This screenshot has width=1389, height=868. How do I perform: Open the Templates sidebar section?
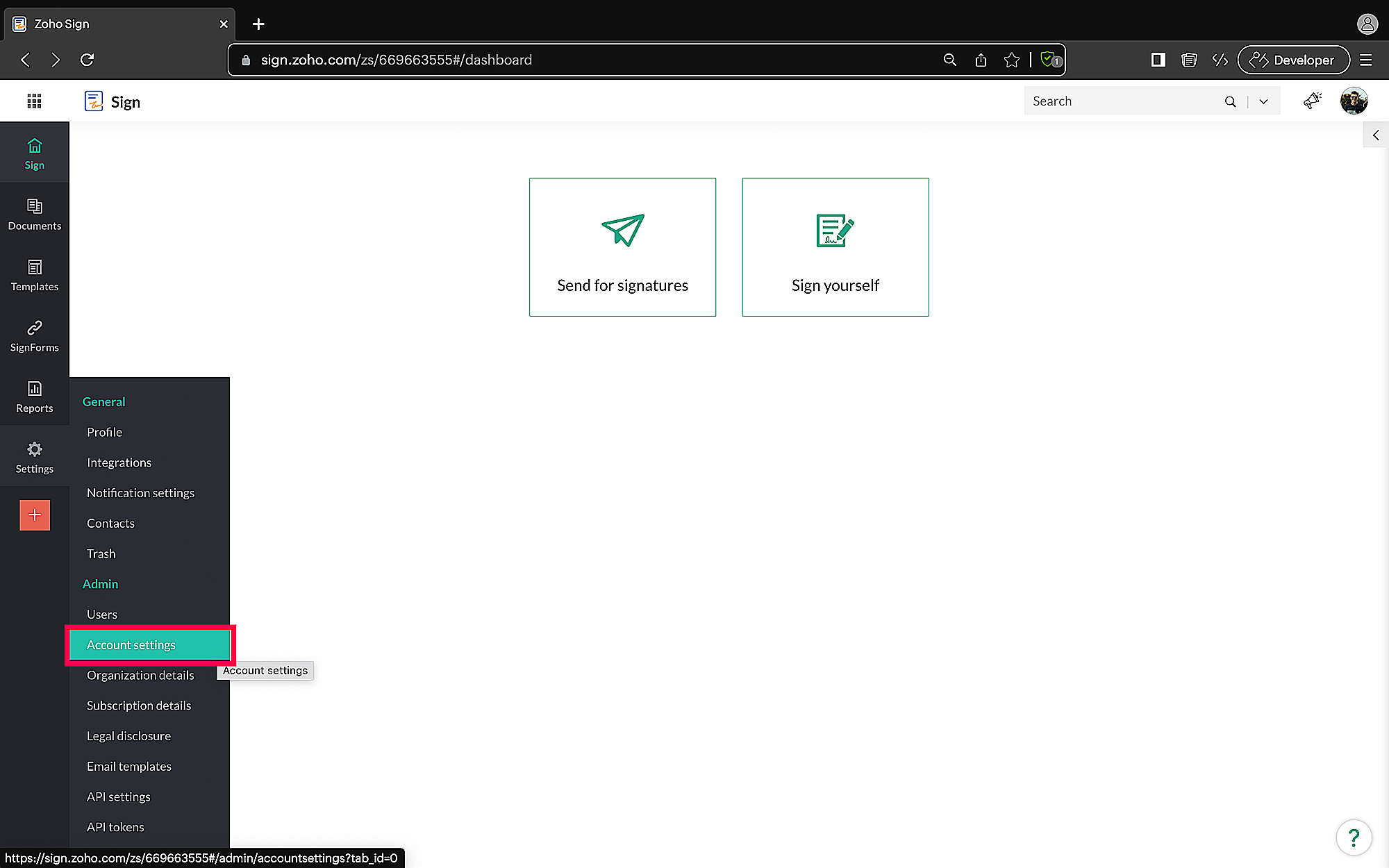click(x=34, y=275)
